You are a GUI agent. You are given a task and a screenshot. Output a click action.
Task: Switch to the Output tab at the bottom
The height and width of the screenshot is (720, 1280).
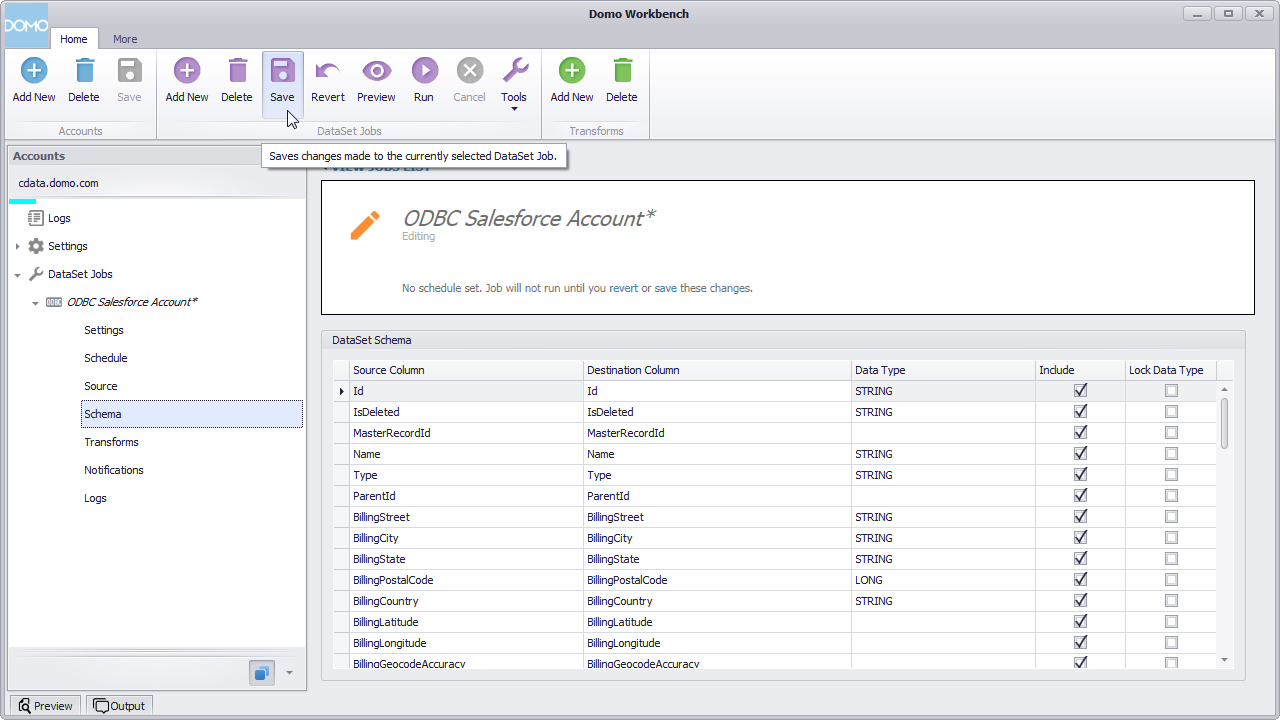click(x=119, y=705)
